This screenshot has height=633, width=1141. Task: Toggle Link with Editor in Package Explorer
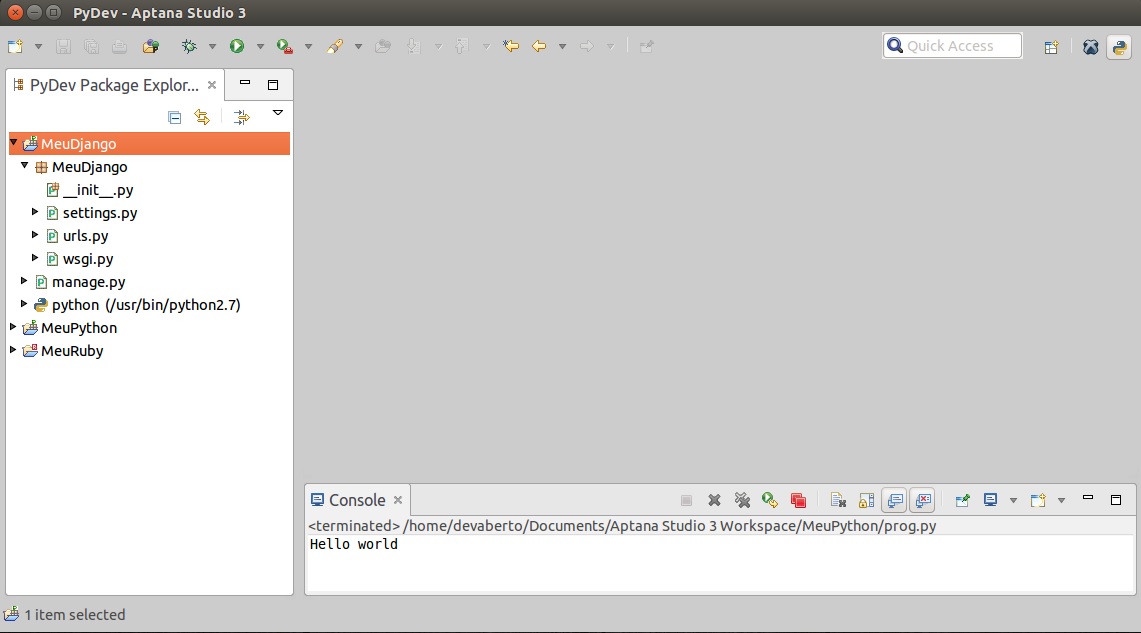202,117
